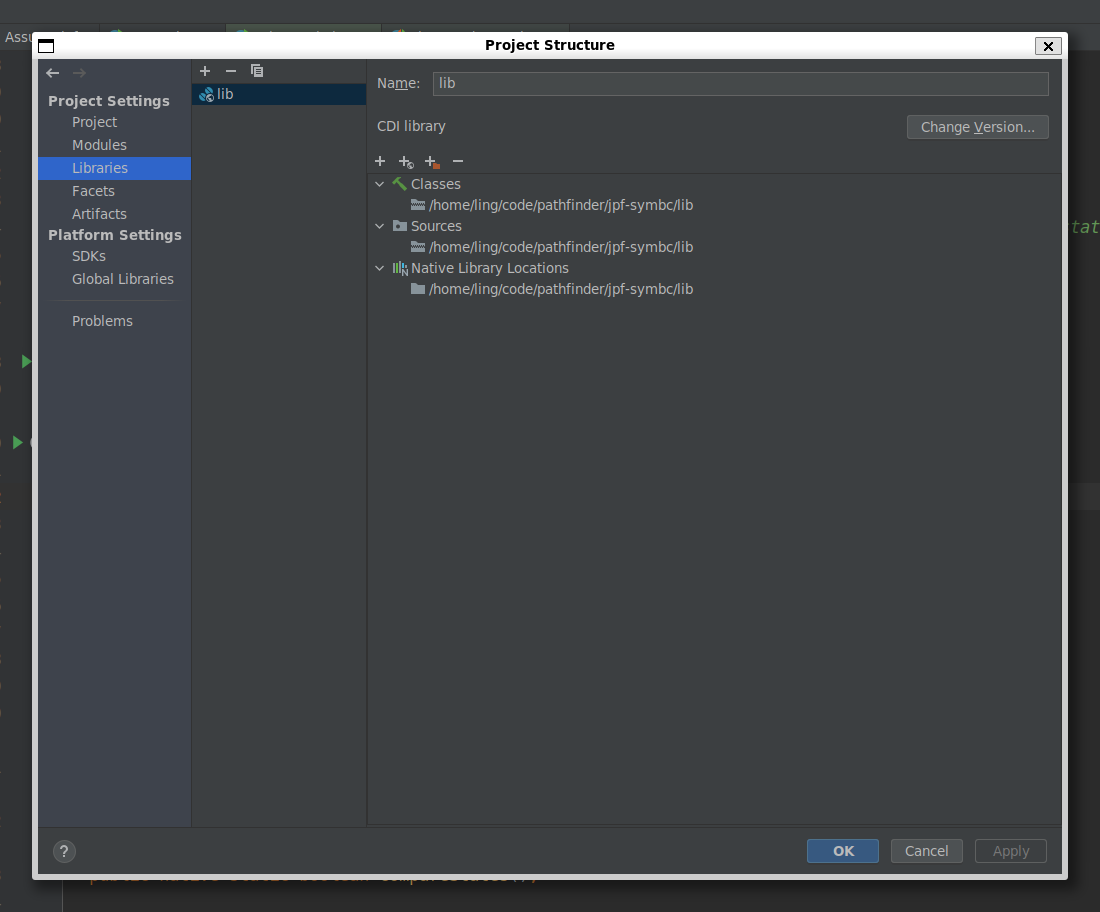Image resolution: width=1100 pixels, height=912 pixels.
Task: Open the help question mark button
Action: [64, 851]
